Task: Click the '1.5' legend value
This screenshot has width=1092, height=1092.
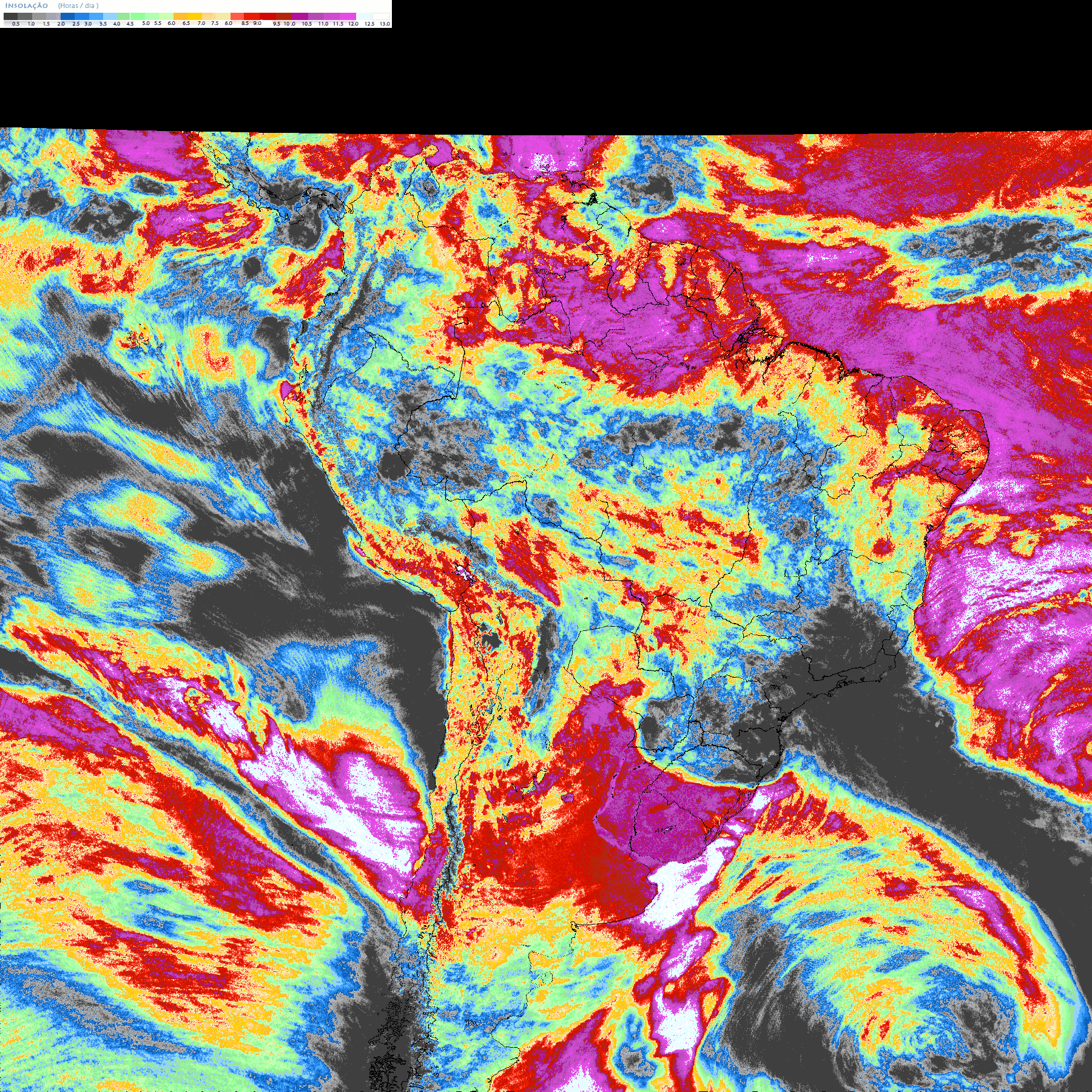Action: click(x=46, y=24)
